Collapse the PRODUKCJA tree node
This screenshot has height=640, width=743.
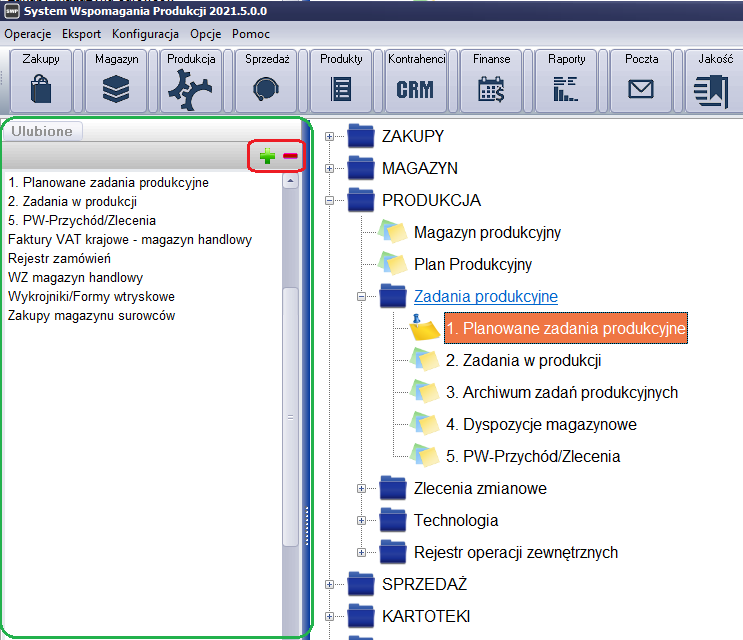[x=329, y=200]
